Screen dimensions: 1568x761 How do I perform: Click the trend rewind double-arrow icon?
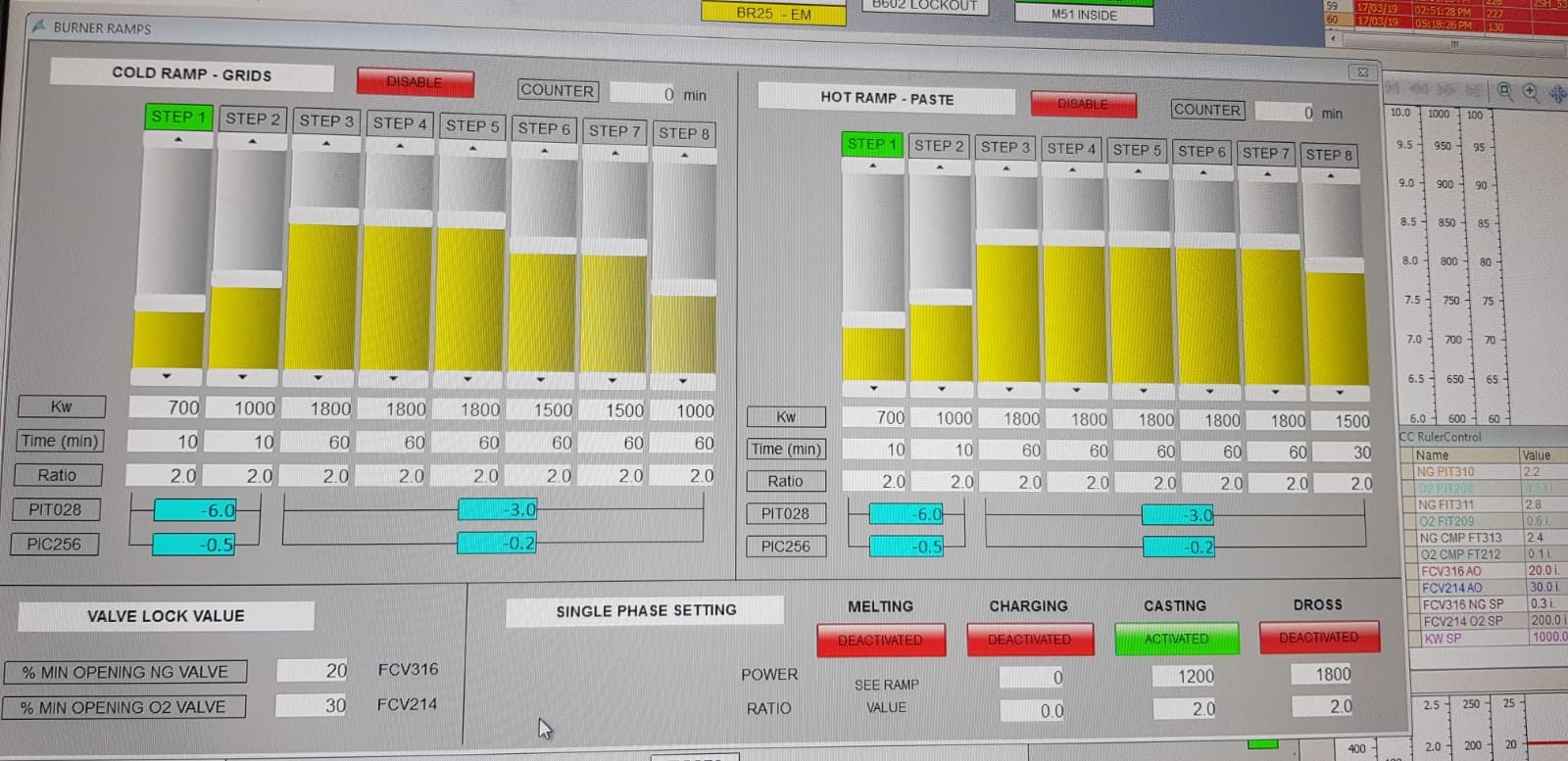click(1418, 88)
